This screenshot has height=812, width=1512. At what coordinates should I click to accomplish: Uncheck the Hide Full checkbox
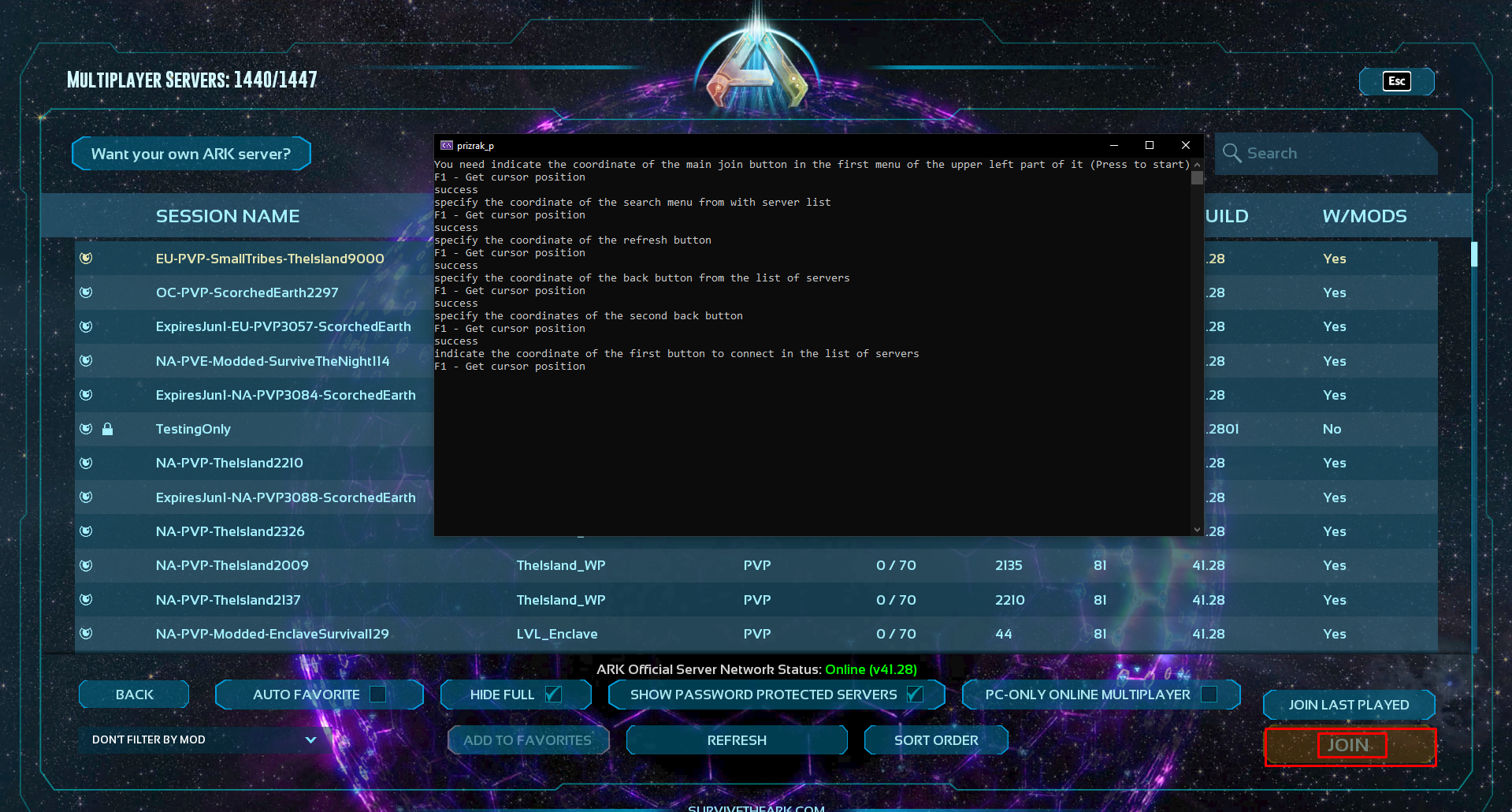coord(553,695)
